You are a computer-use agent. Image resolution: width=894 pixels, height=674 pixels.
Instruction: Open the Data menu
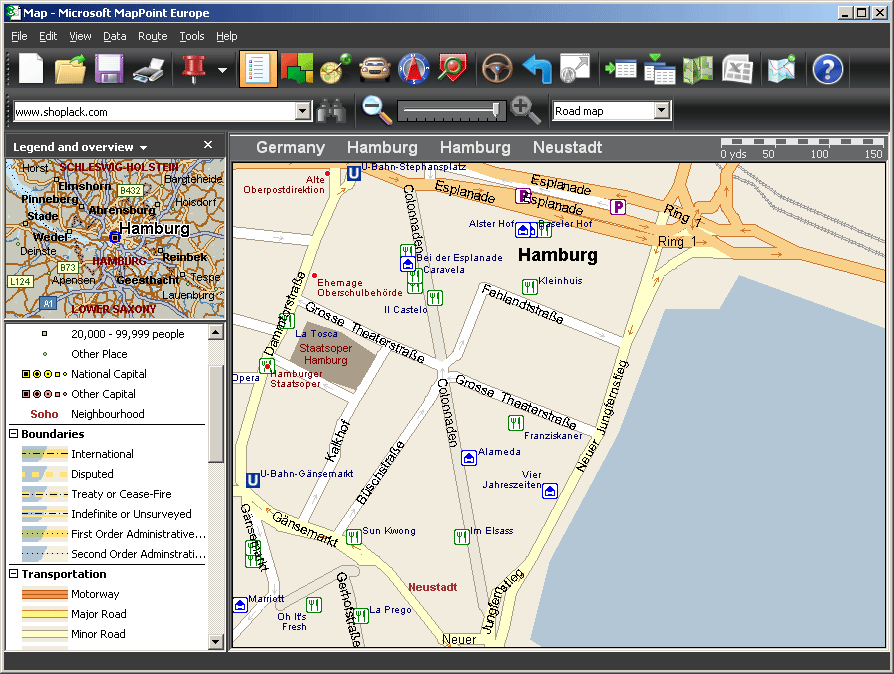coord(115,36)
